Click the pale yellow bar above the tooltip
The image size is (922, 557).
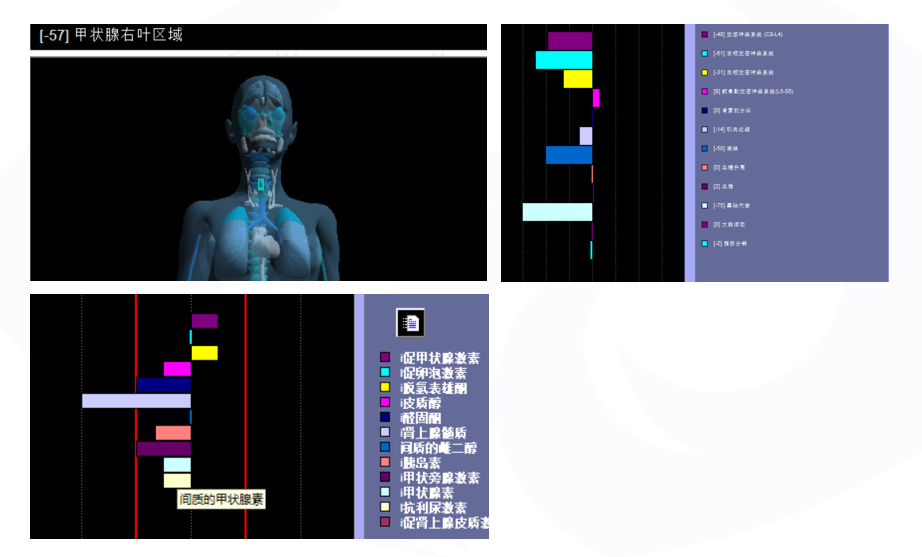[x=177, y=480]
